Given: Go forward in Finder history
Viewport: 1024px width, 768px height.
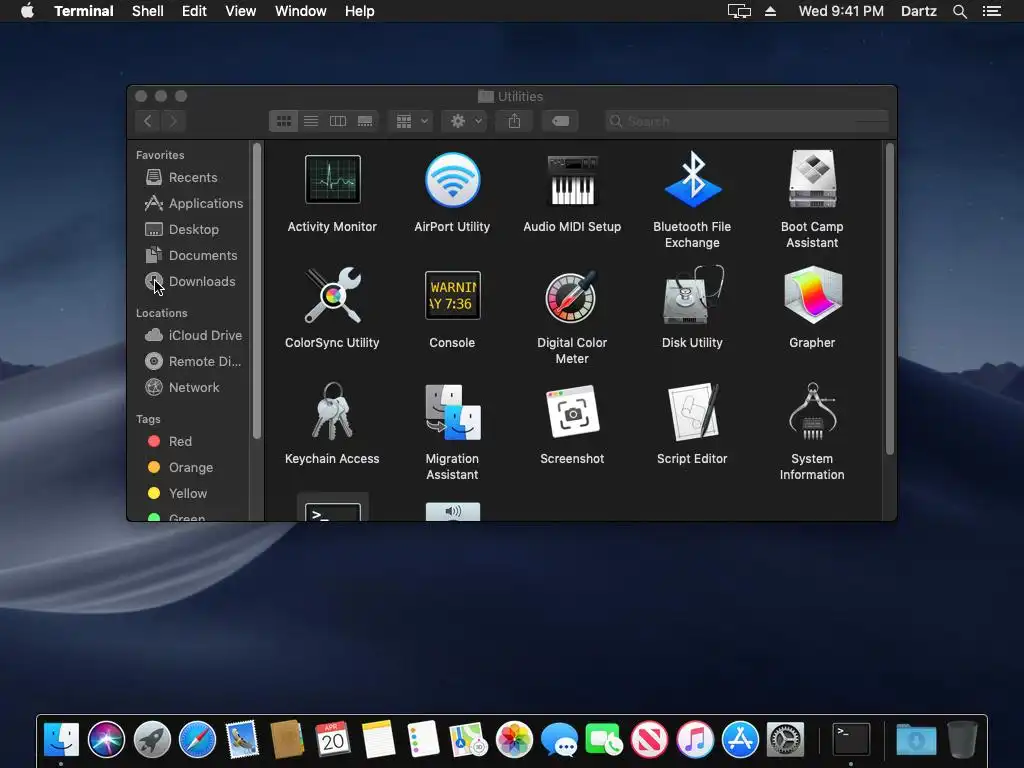Looking at the screenshot, I should [174, 121].
